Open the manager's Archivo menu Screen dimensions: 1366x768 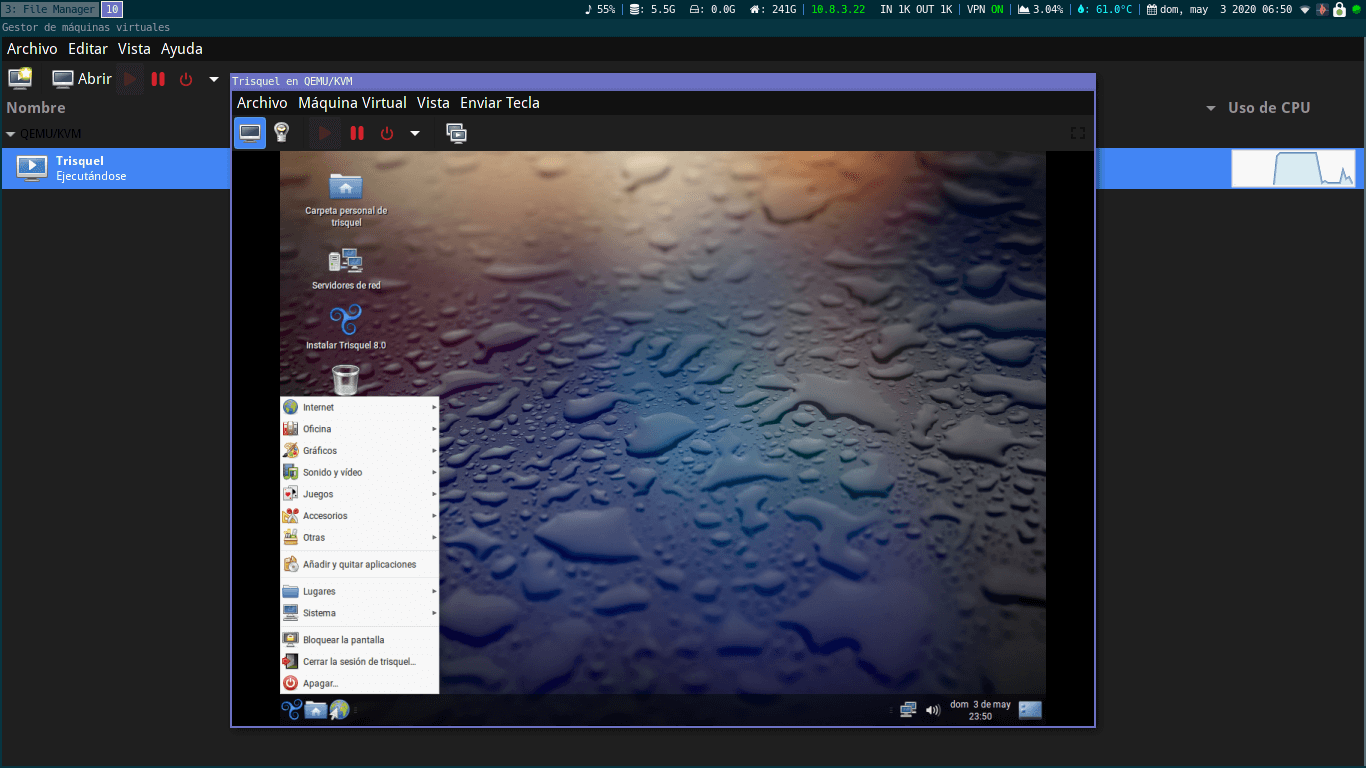32,48
